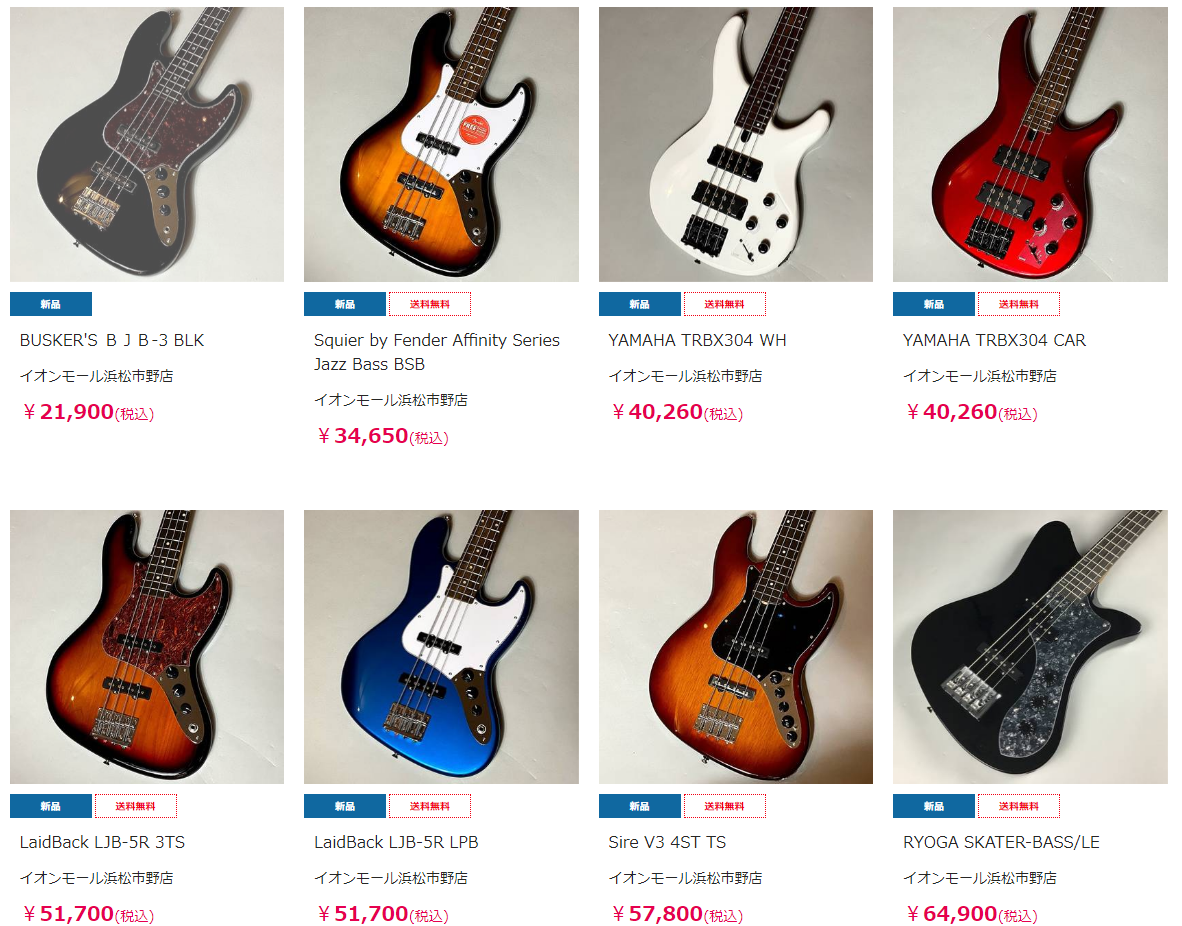Open the LaidBack LJB-5R 3TS sunburst photo
The image size is (1182, 926).
(147, 647)
